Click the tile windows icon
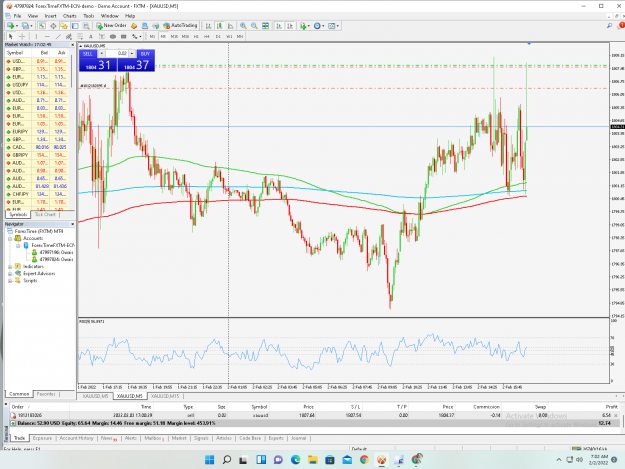The image size is (625, 469). [265, 26]
